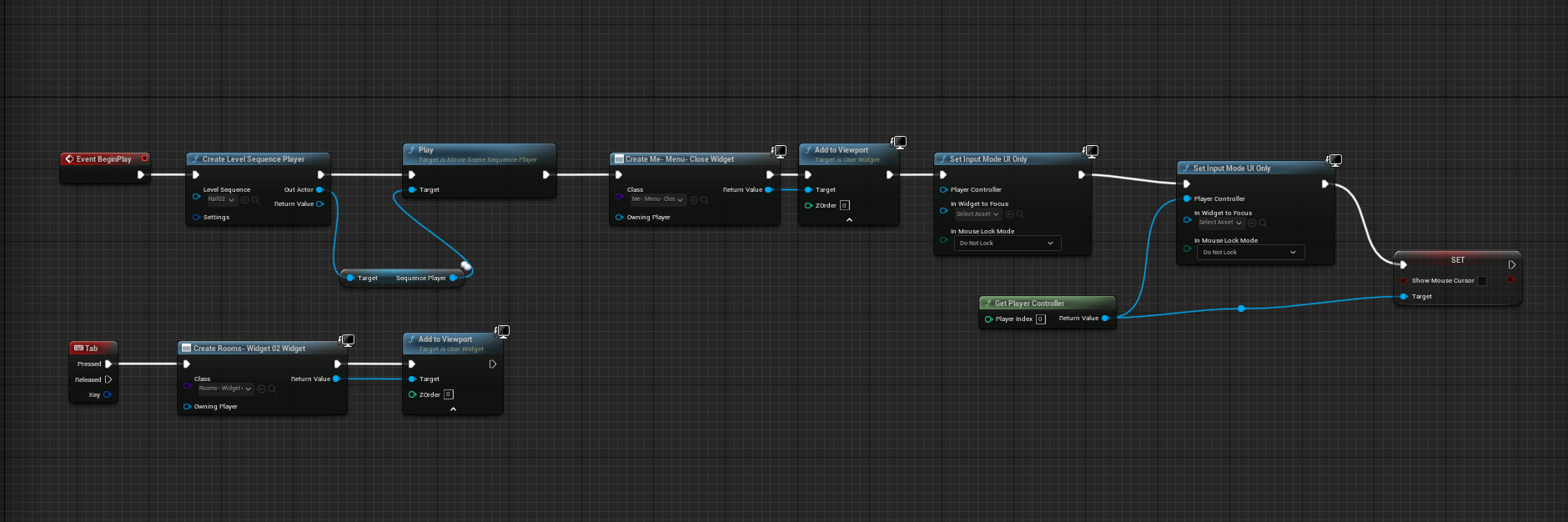Click the Player Index value field

[1040, 319]
